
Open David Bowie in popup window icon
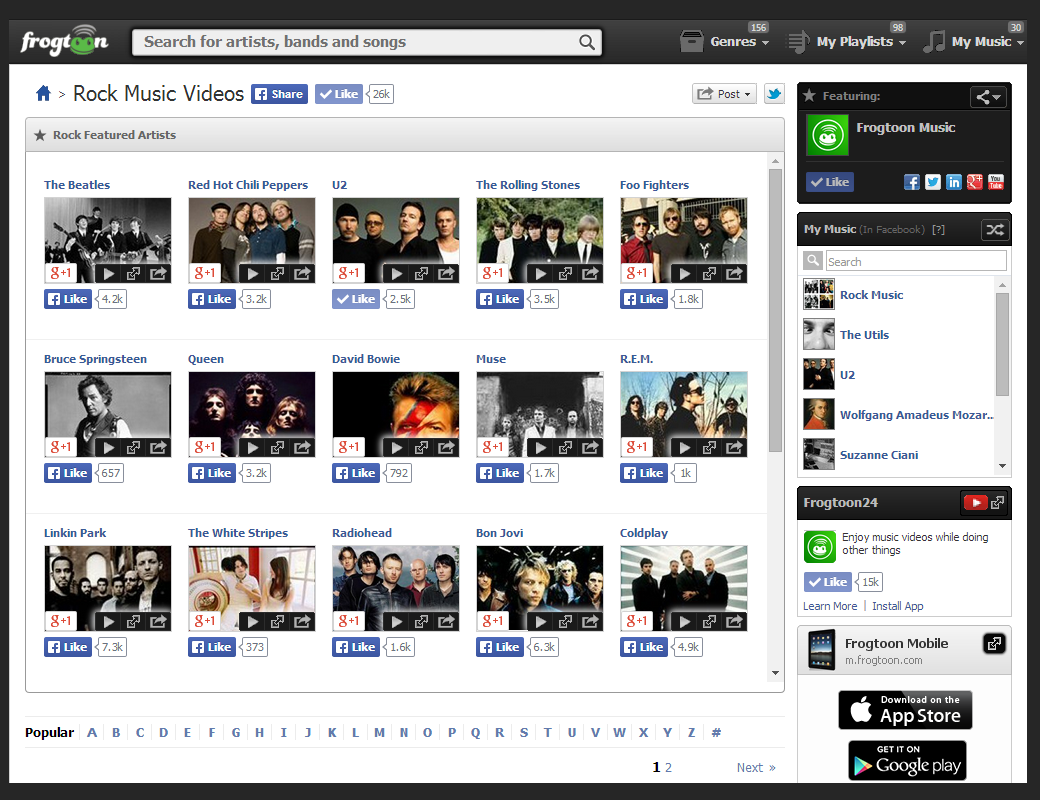[x=422, y=447]
